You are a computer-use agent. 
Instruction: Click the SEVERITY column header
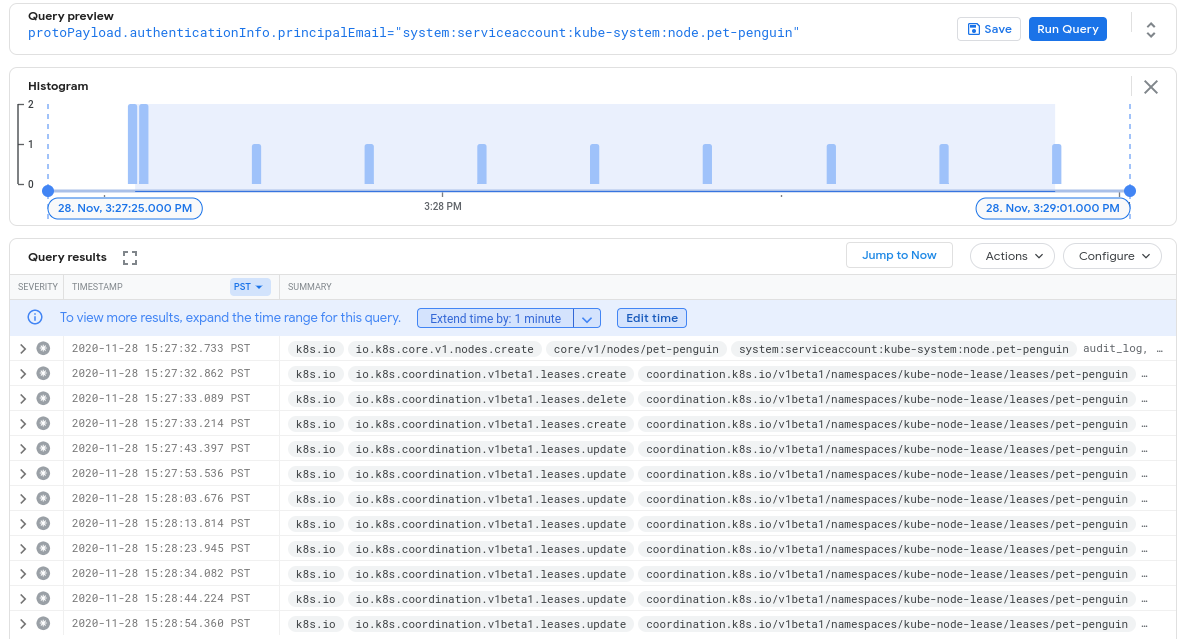click(x=38, y=287)
